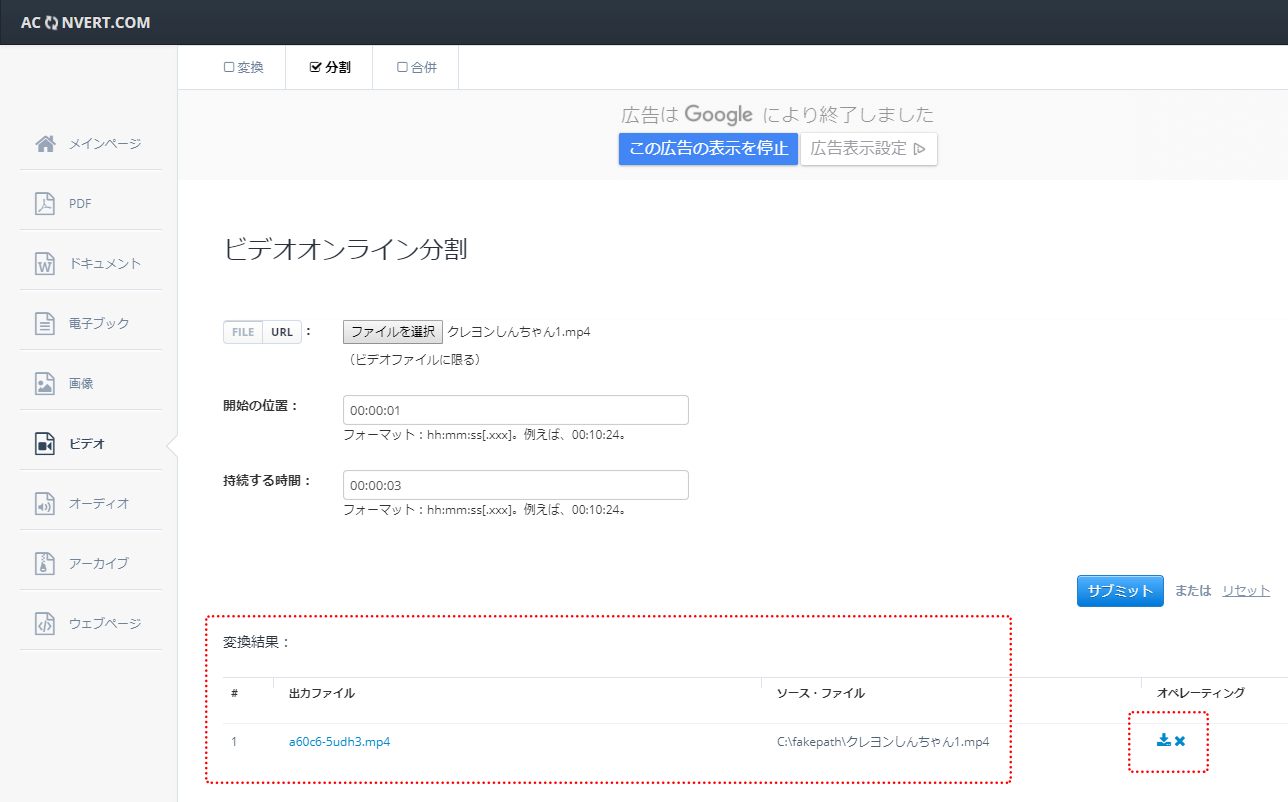Image resolution: width=1288 pixels, height=802 pixels.
Task: Click the archive zip icon beside アーカイブ
Action: (x=45, y=563)
